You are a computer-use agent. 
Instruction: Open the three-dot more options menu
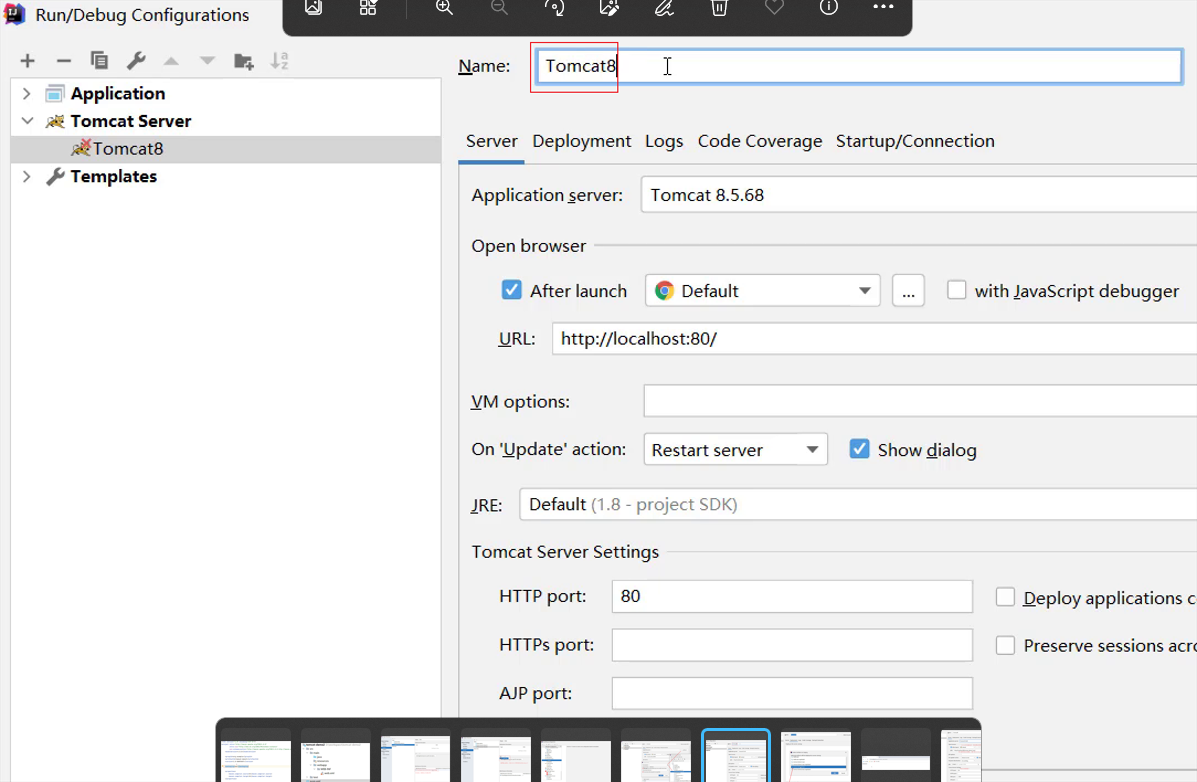[x=883, y=7]
